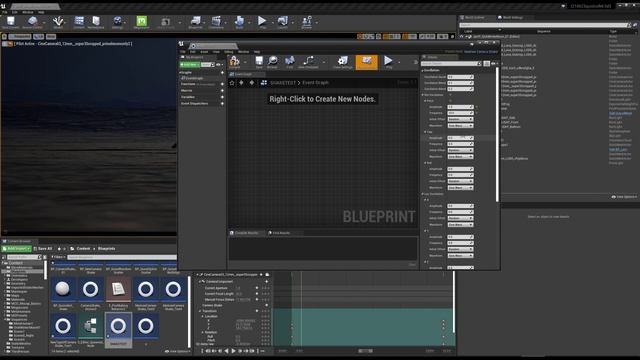Viewport: 640px width, 360px height.
Task: Click the Add/Import button in Content Browser
Action: tap(16, 249)
